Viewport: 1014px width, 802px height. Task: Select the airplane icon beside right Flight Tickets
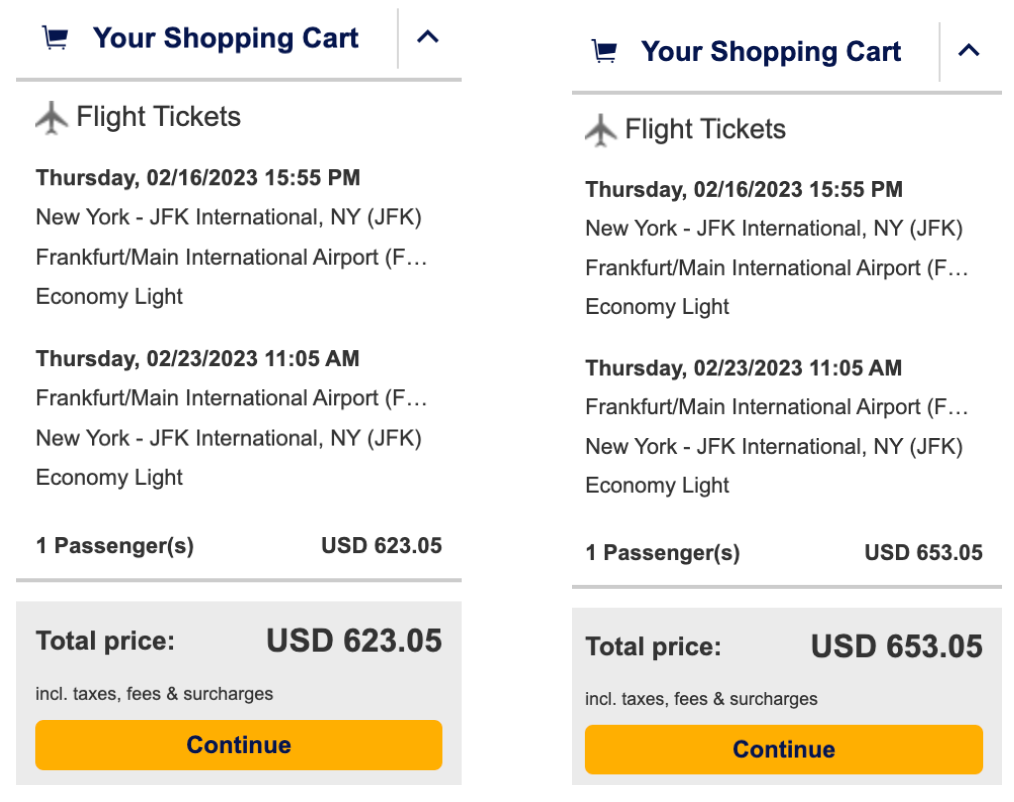pyautogui.click(x=601, y=128)
